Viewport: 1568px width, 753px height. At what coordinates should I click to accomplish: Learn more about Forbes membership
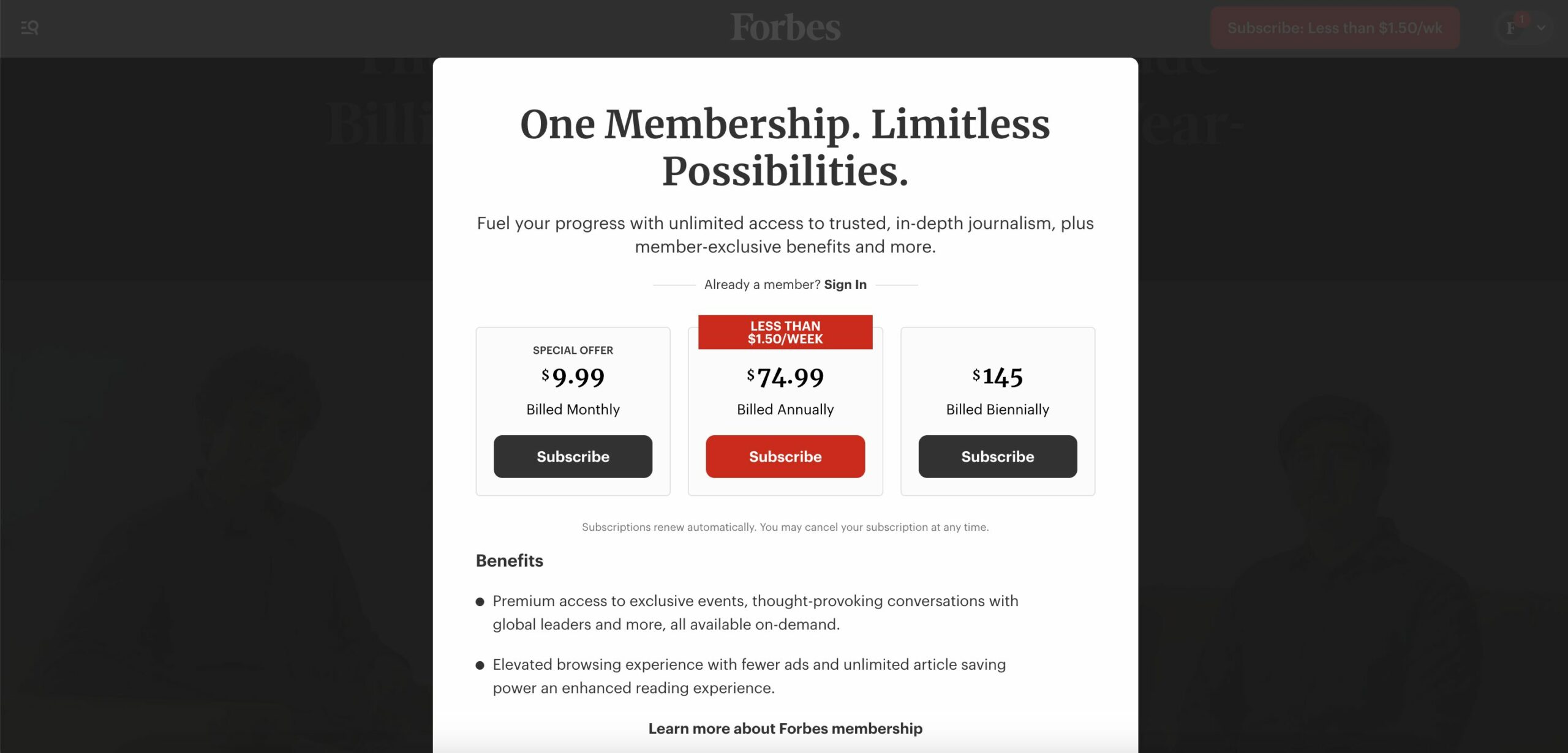tap(785, 729)
